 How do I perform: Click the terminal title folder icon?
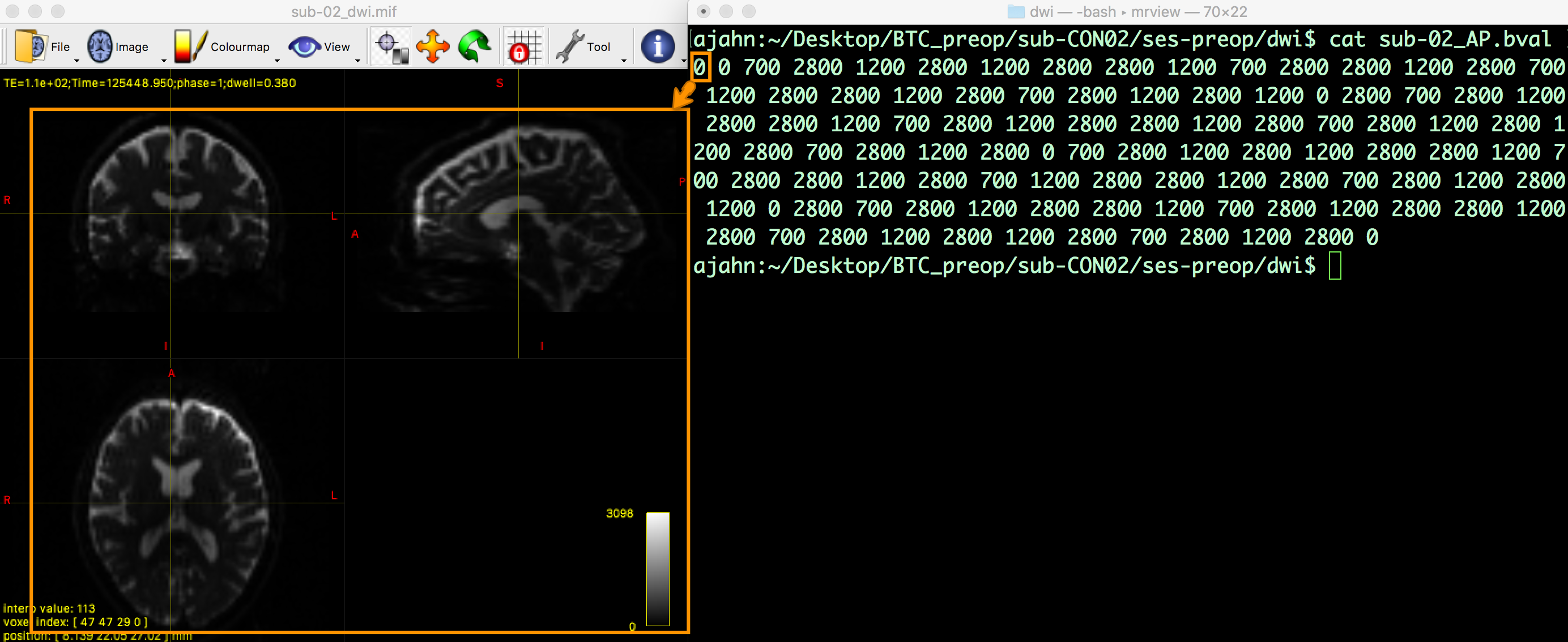pyautogui.click(x=1016, y=11)
